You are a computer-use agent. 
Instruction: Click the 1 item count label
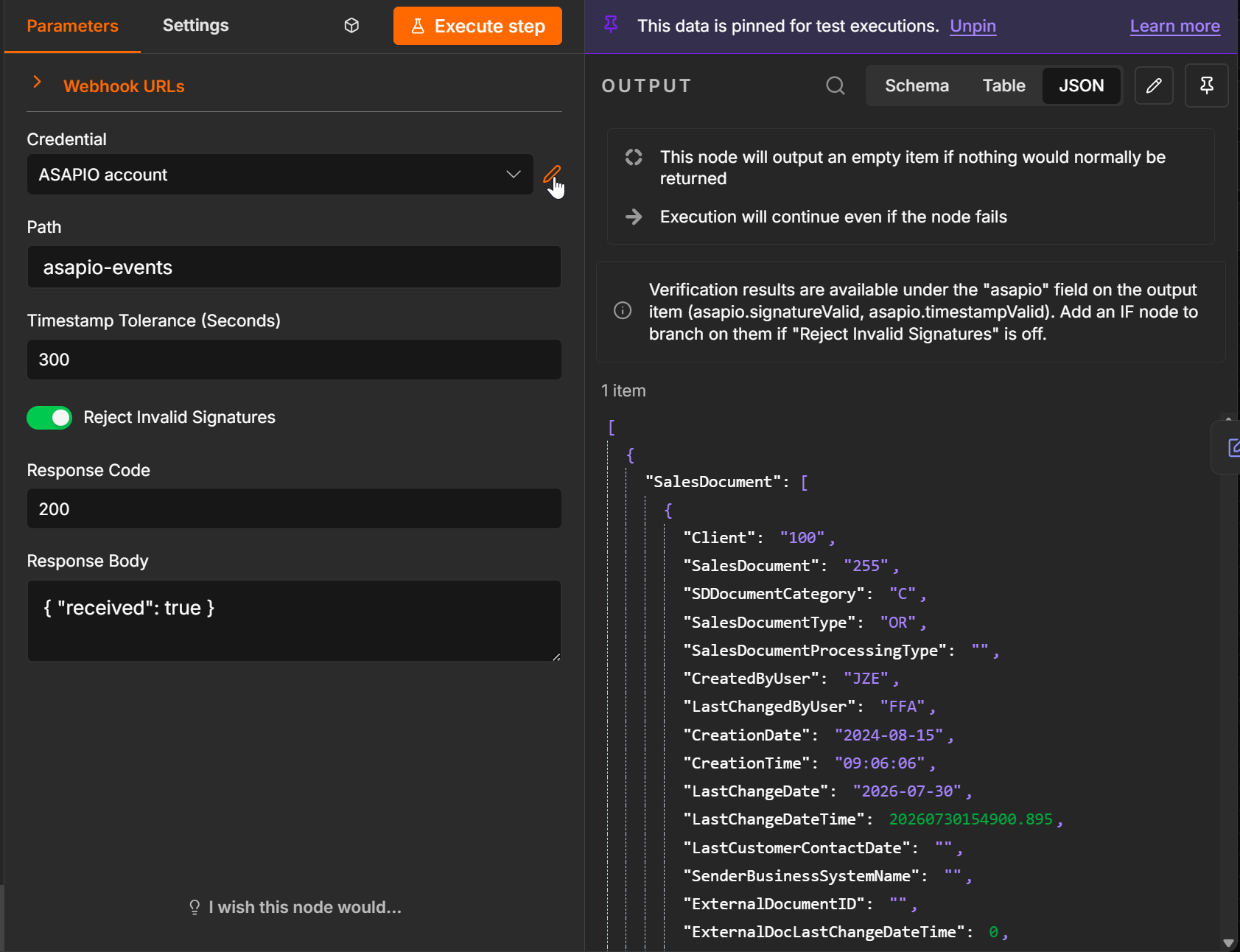click(x=623, y=391)
